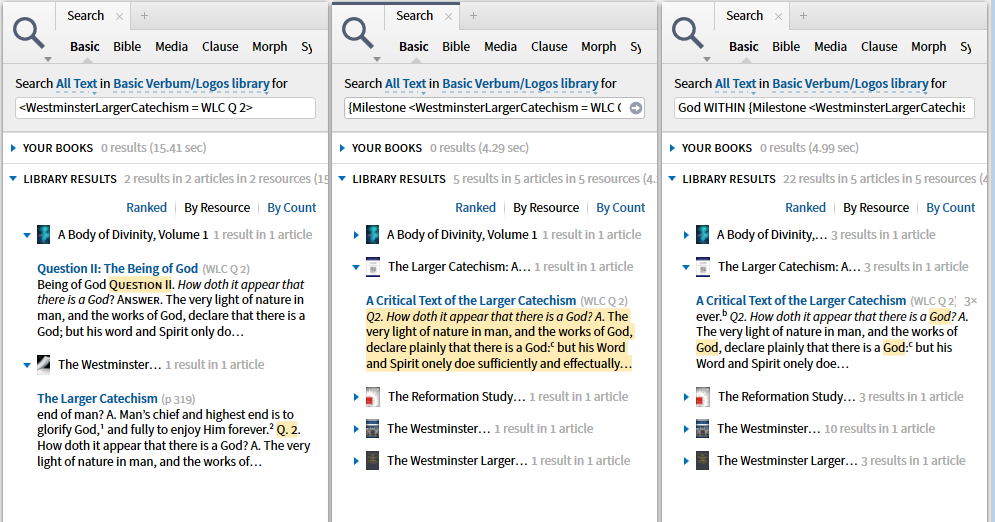Viewport: 995px width, 522px height.
Task: Sort left panel results By Count
Action: (291, 208)
